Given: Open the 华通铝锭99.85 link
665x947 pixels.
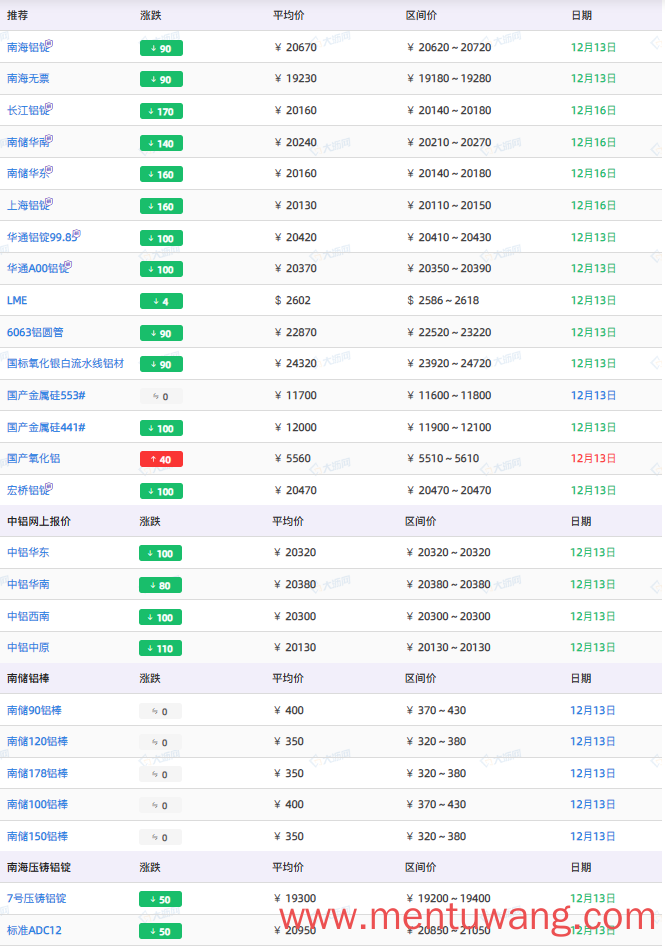Looking at the screenshot, I should [x=42, y=237].
